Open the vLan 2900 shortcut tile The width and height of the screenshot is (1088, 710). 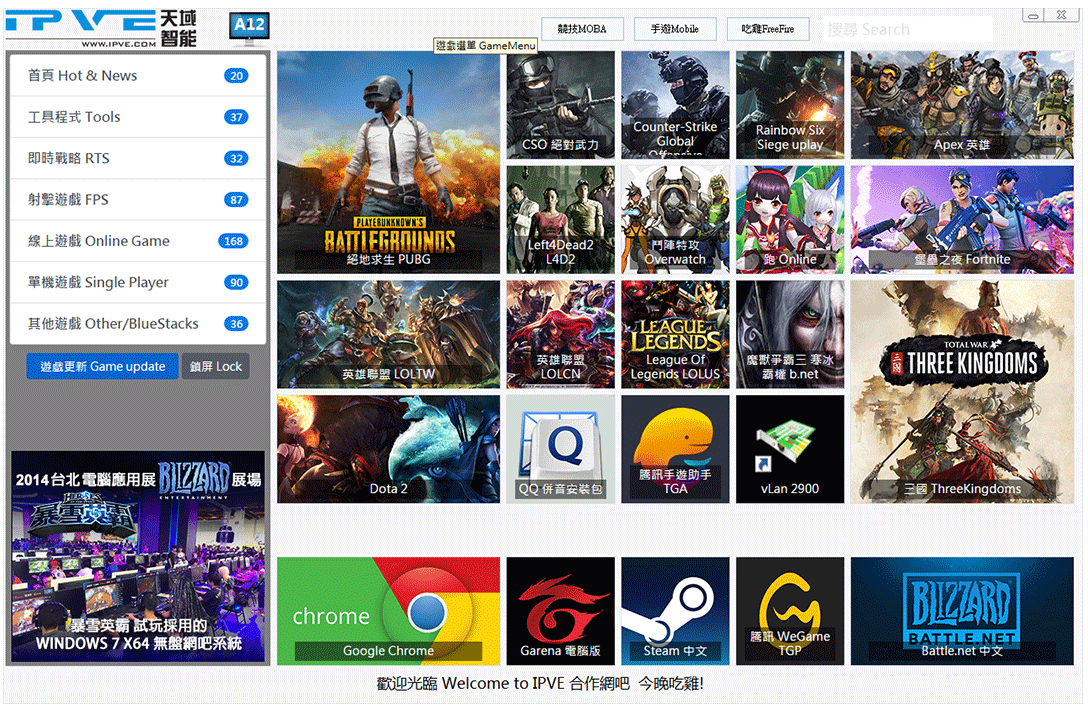(x=789, y=448)
